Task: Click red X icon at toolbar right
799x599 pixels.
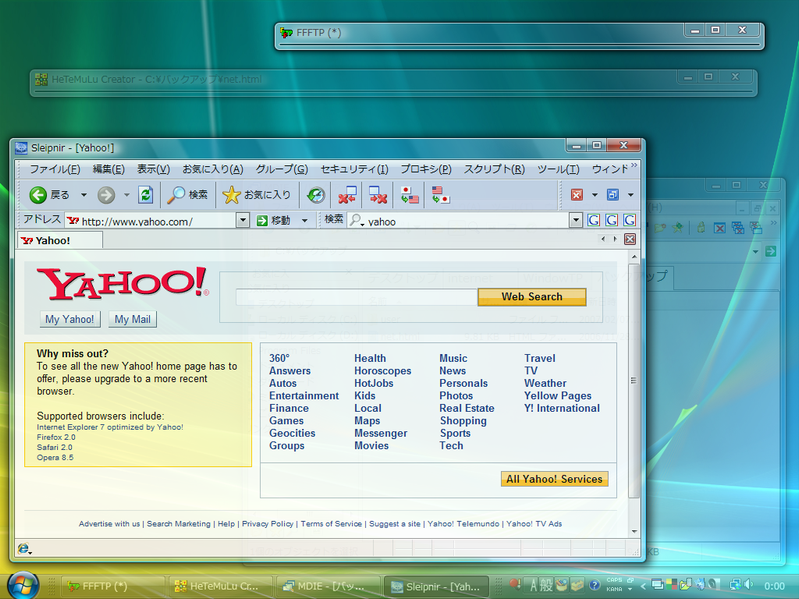Action: pos(577,195)
